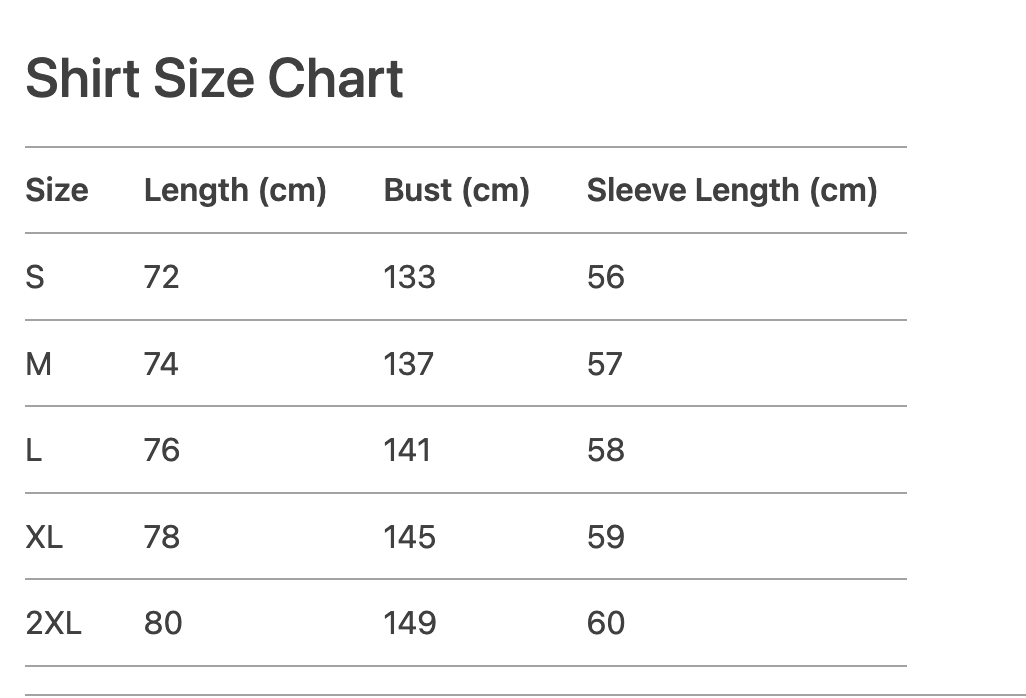1026x698 pixels.
Task: Select the bust value 133
Action: click(409, 277)
